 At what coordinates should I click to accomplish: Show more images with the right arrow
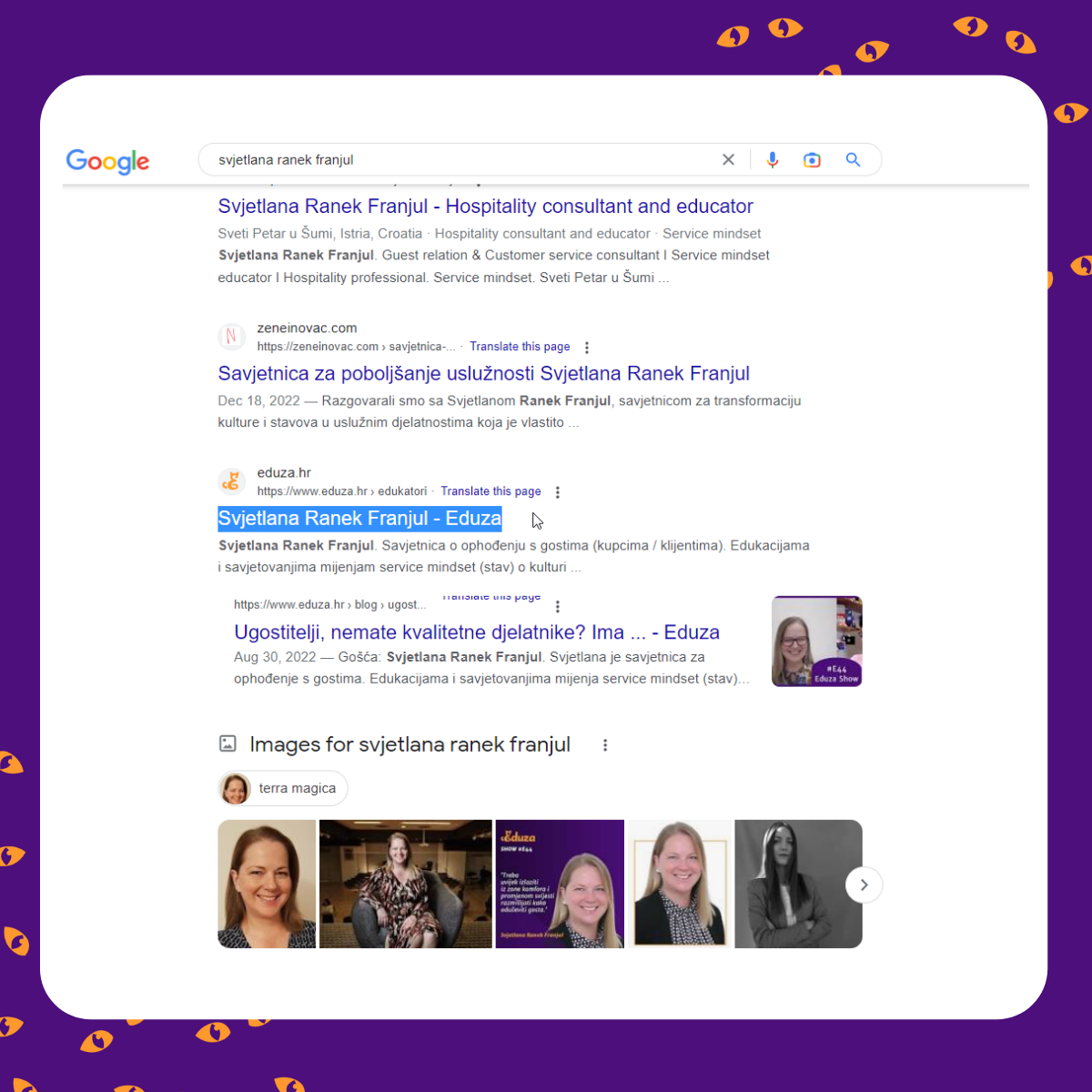tap(864, 885)
